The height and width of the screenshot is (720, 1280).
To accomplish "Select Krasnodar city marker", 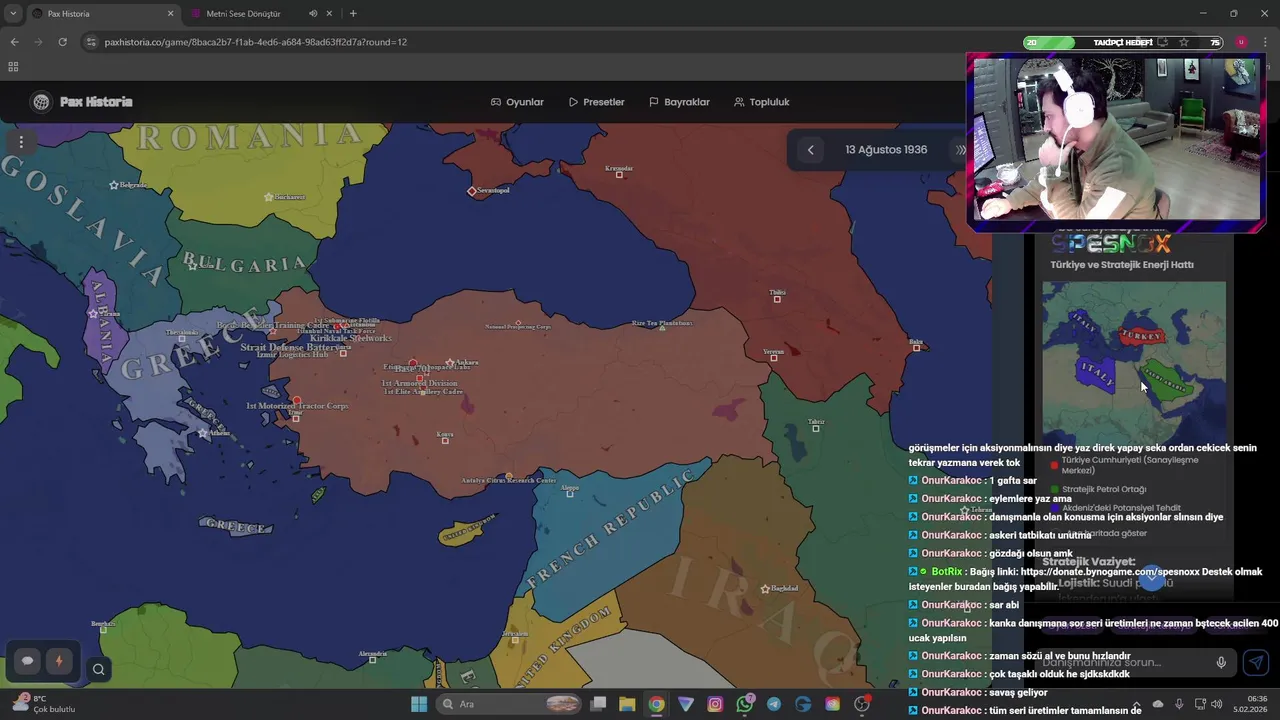I will pyautogui.click(x=619, y=175).
